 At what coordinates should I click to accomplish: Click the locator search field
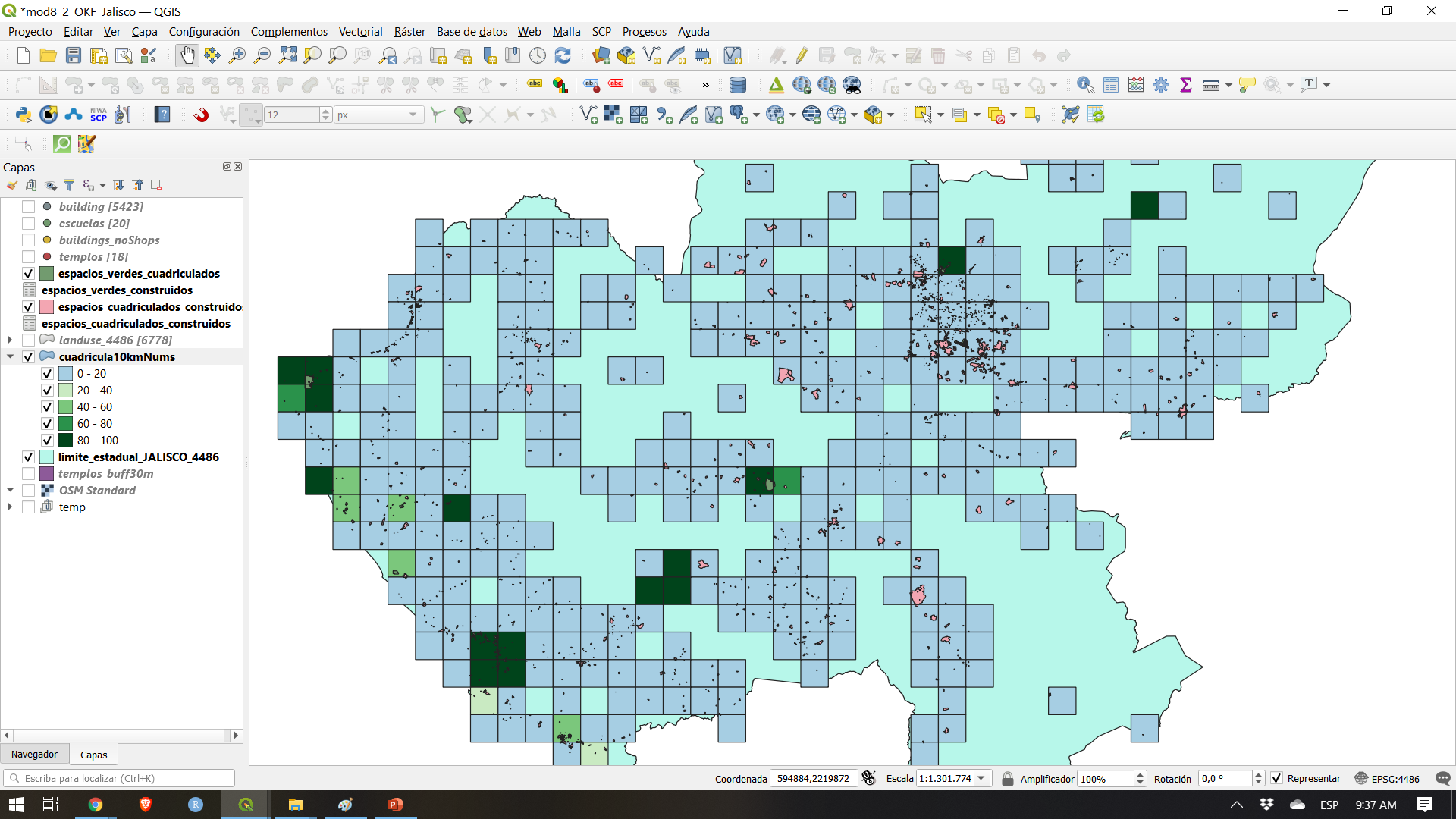119,778
